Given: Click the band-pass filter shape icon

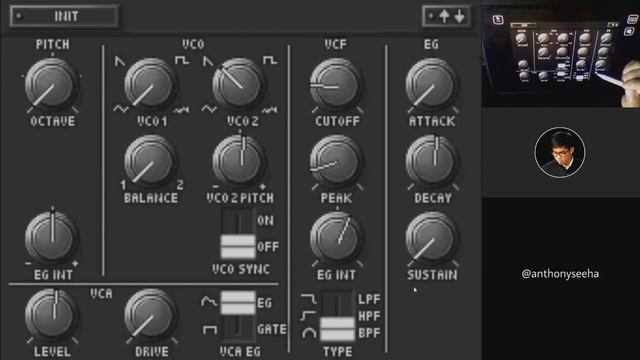Looking at the screenshot, I should tap(309, 333).
